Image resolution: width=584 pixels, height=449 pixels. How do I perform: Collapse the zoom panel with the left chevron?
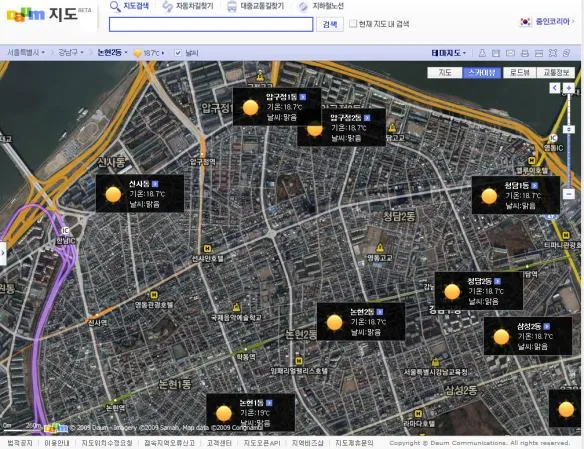click(555, 88)
